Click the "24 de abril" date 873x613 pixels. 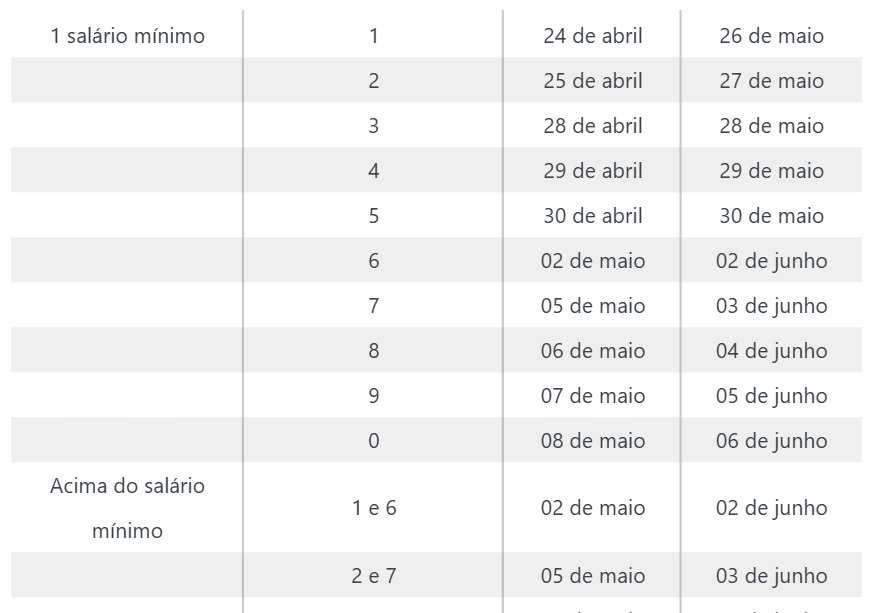593,36
